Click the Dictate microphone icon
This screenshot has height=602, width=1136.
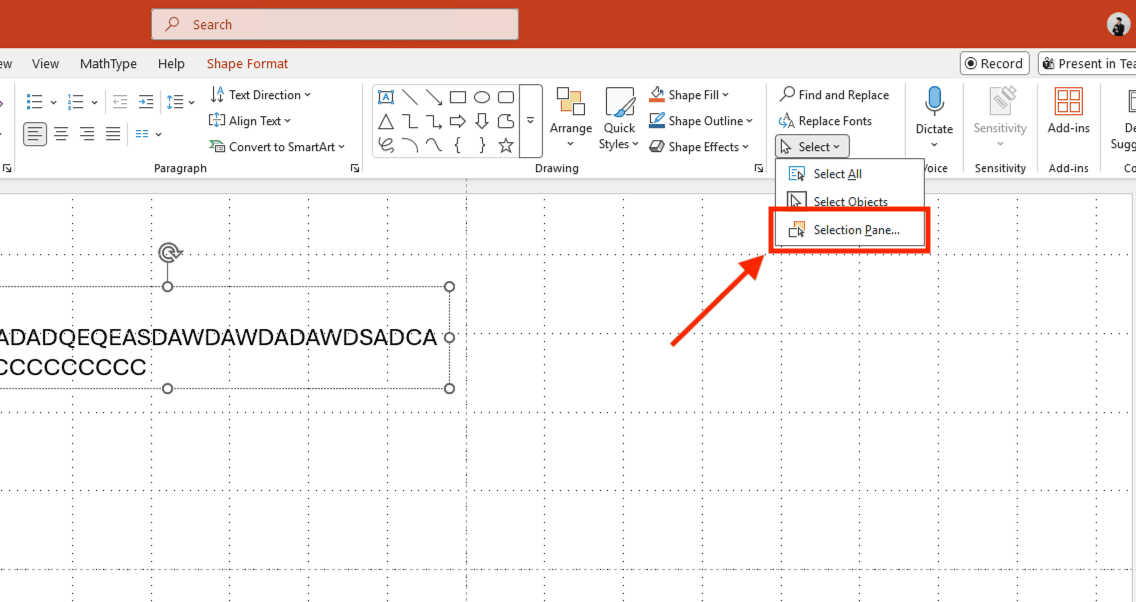pos(934,101)
